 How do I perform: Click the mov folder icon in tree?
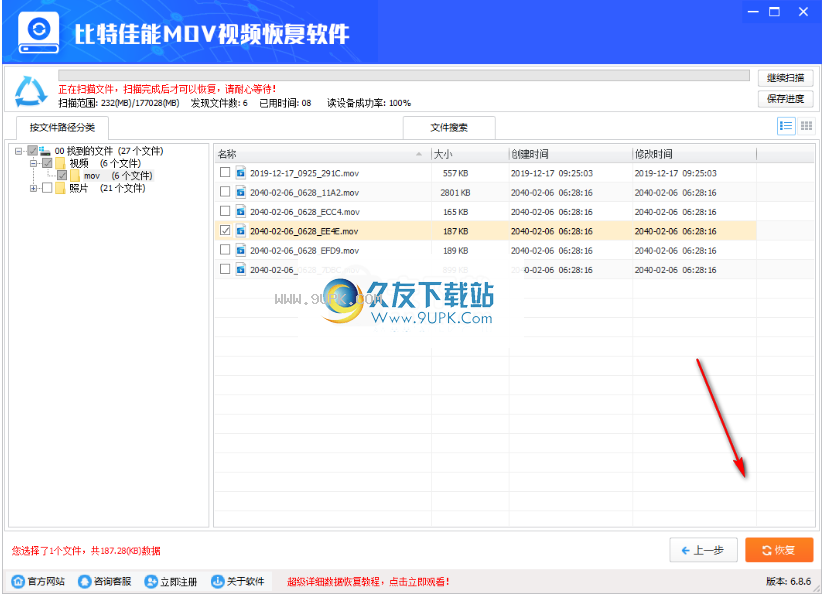pos(74,176)
